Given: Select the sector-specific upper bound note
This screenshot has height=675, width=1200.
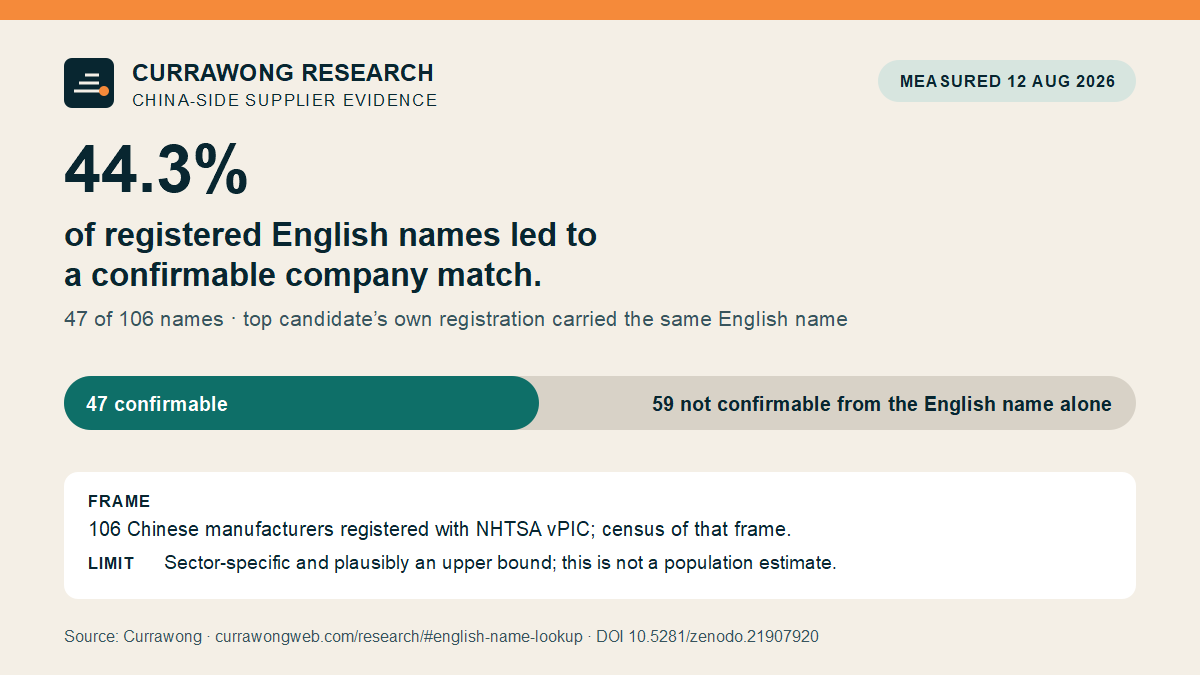Looking at the screenshot, I should 500,563.
